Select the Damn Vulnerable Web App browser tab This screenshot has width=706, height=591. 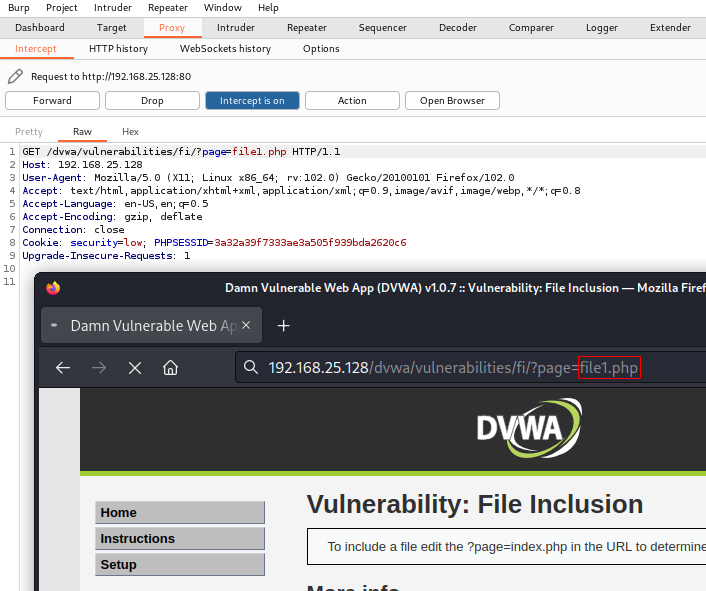[x=151, y=325]
